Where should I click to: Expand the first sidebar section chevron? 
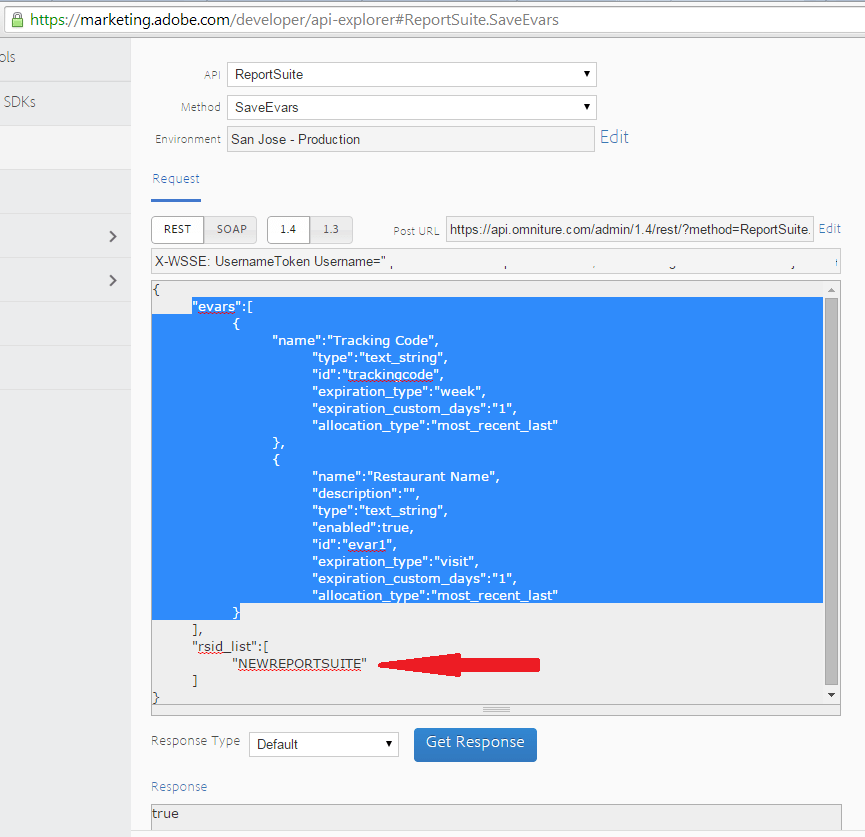coord(113,238)
